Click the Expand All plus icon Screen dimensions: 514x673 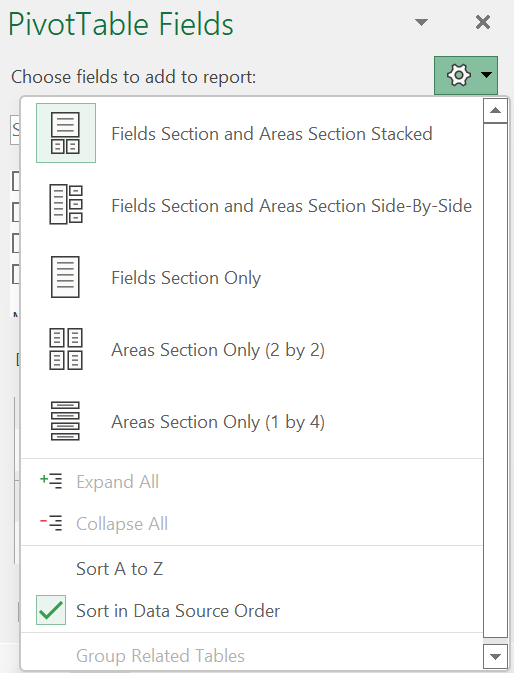click(x=51, y=481)
